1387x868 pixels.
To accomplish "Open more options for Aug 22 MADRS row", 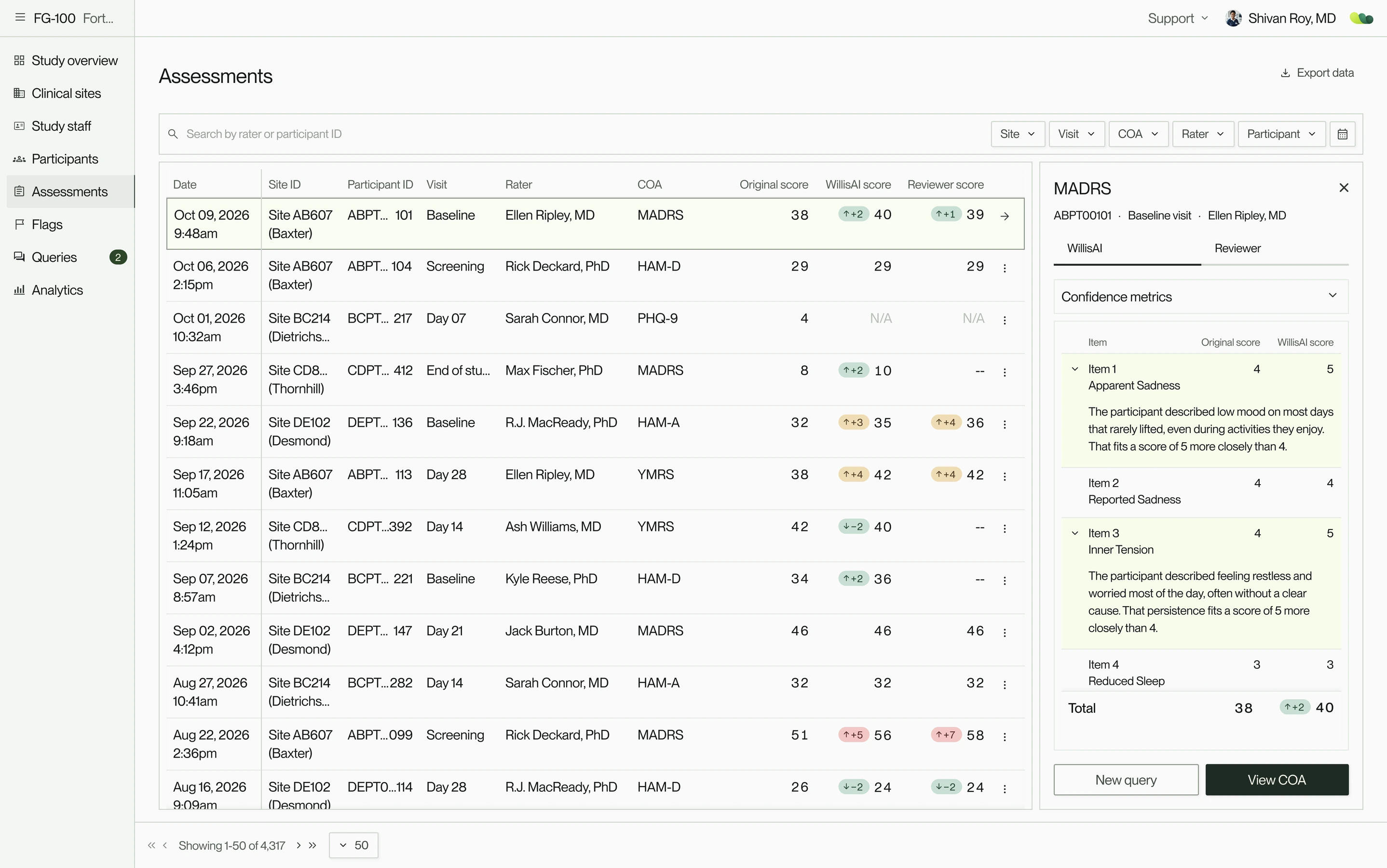I will (1005, 736).
